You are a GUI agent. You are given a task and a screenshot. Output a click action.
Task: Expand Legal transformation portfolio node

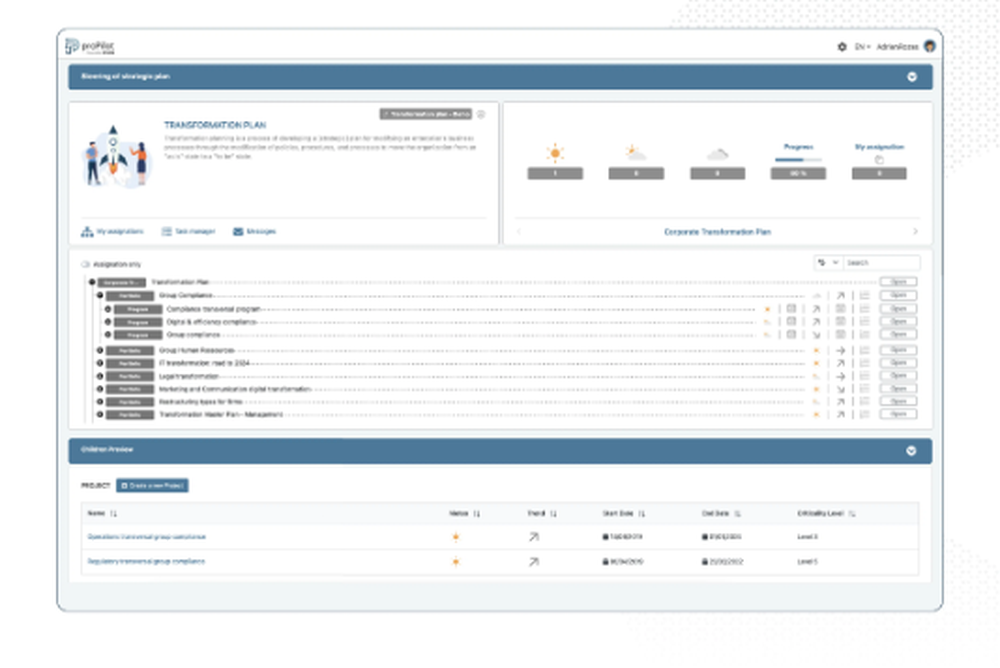[x=99, y=376]
